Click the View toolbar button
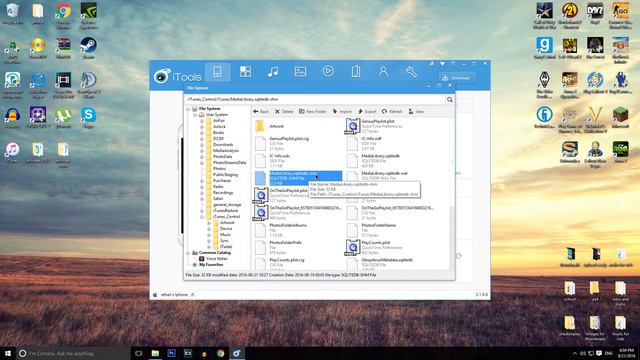The height and width of the screenshot is (360, 640). 416,111
